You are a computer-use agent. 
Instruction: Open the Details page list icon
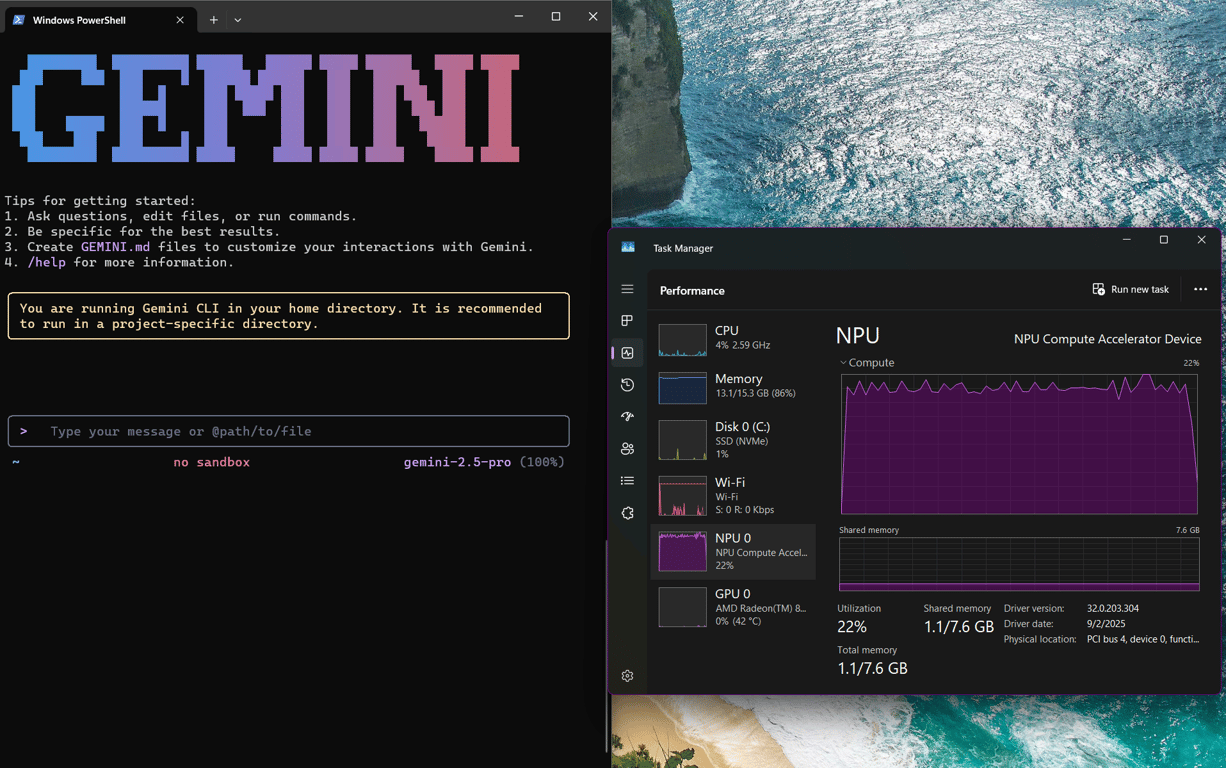627,480
